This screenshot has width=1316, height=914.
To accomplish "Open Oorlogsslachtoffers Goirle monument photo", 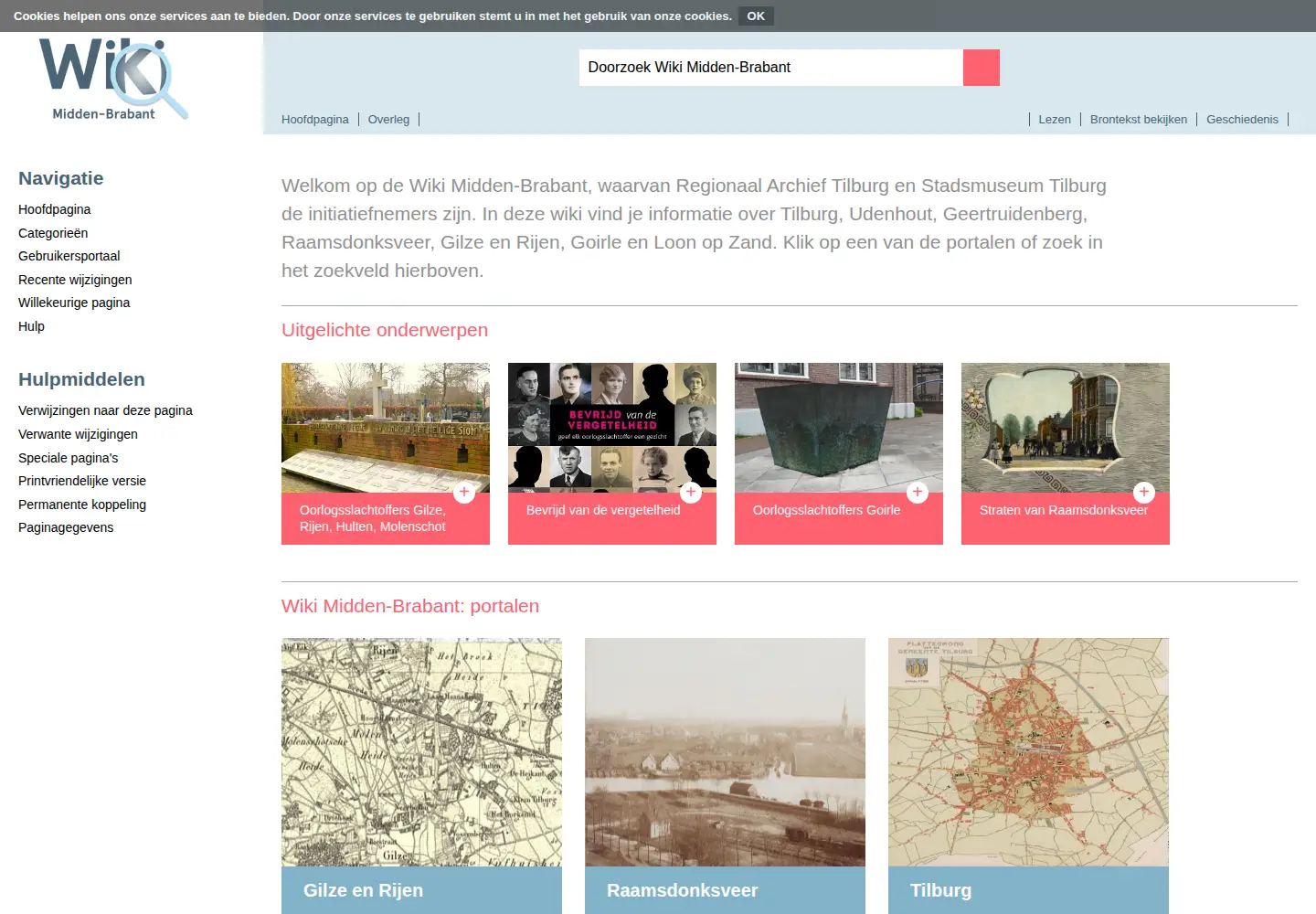I will [x=839, y=428].
